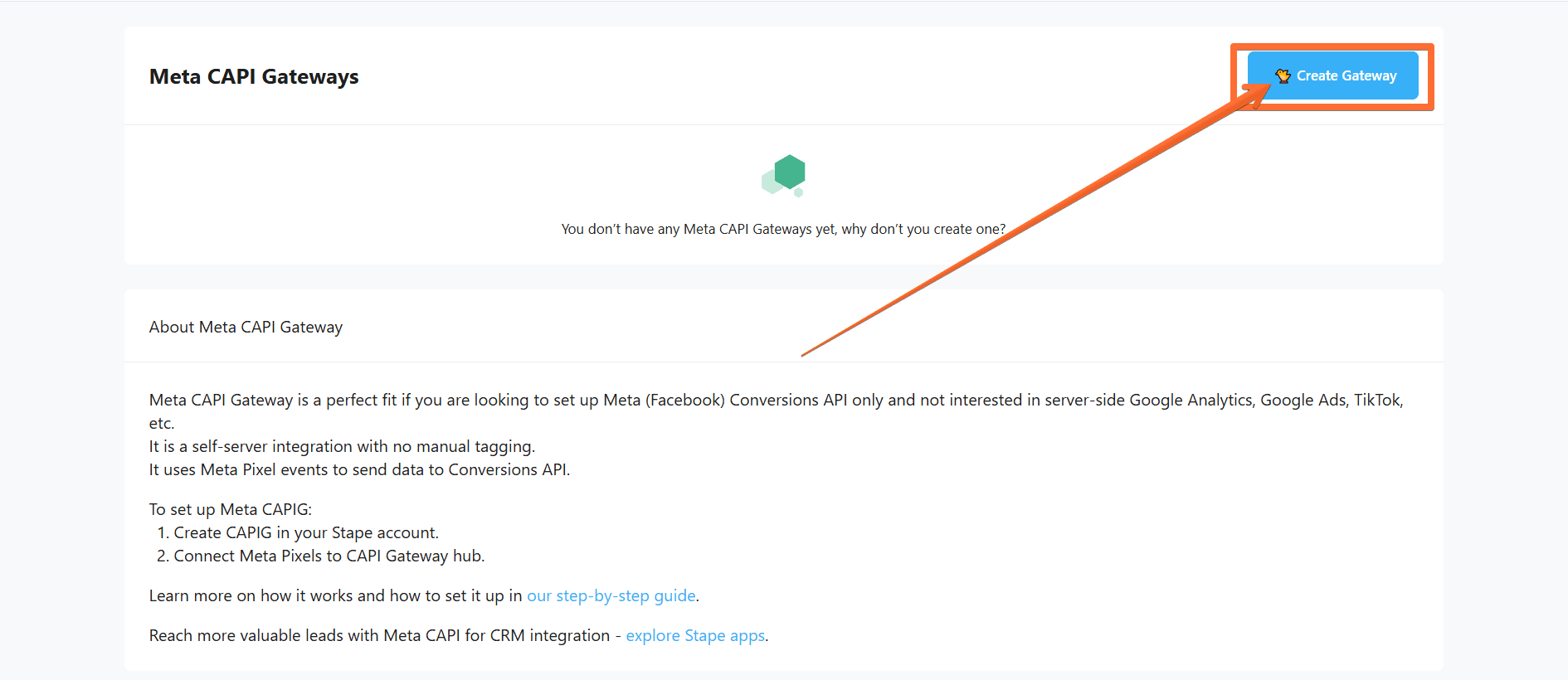
Task: Click the sentence about Meta Pixel events
Action: 359,469
